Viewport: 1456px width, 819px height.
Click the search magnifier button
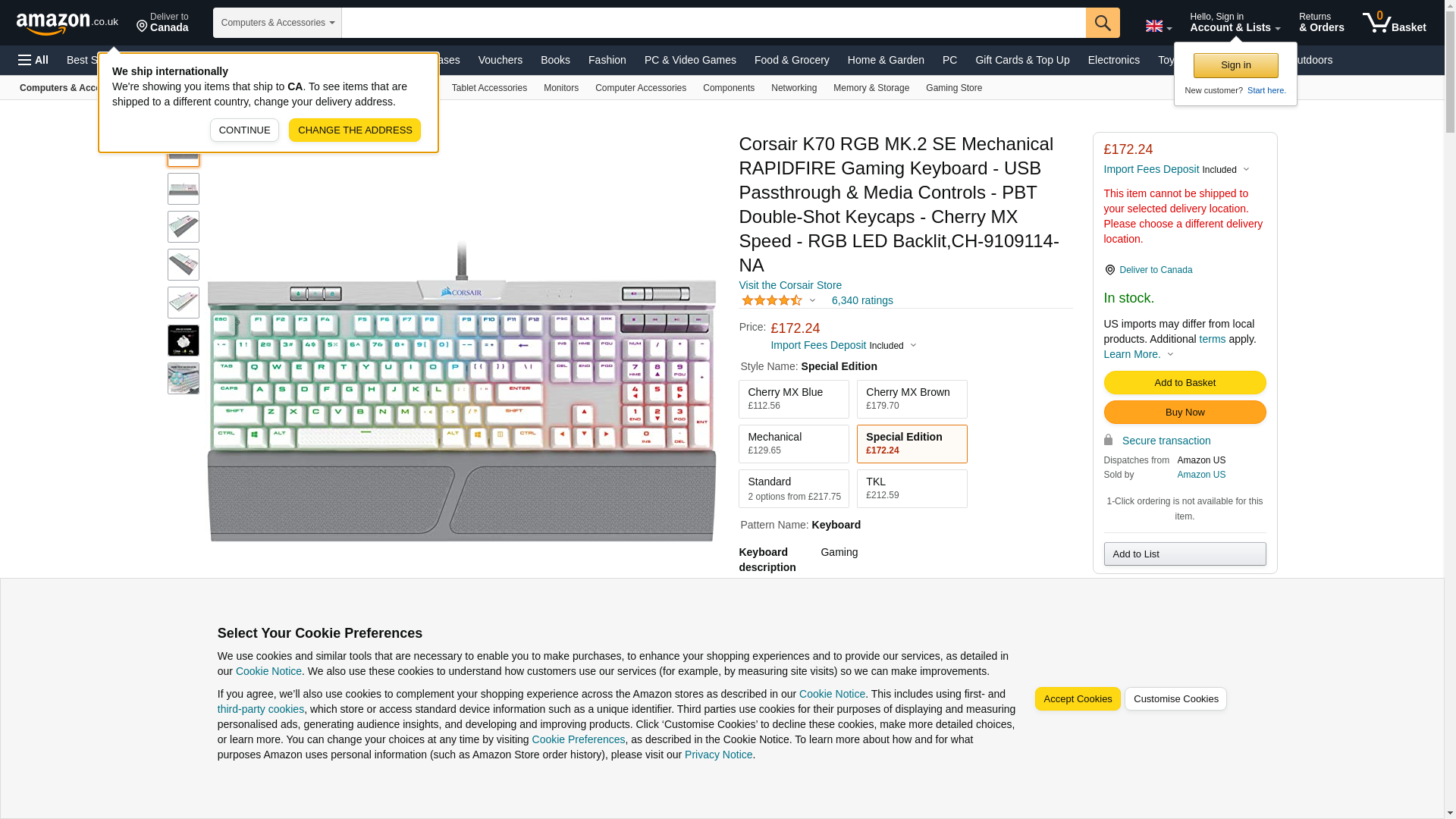pos(1103,23)
